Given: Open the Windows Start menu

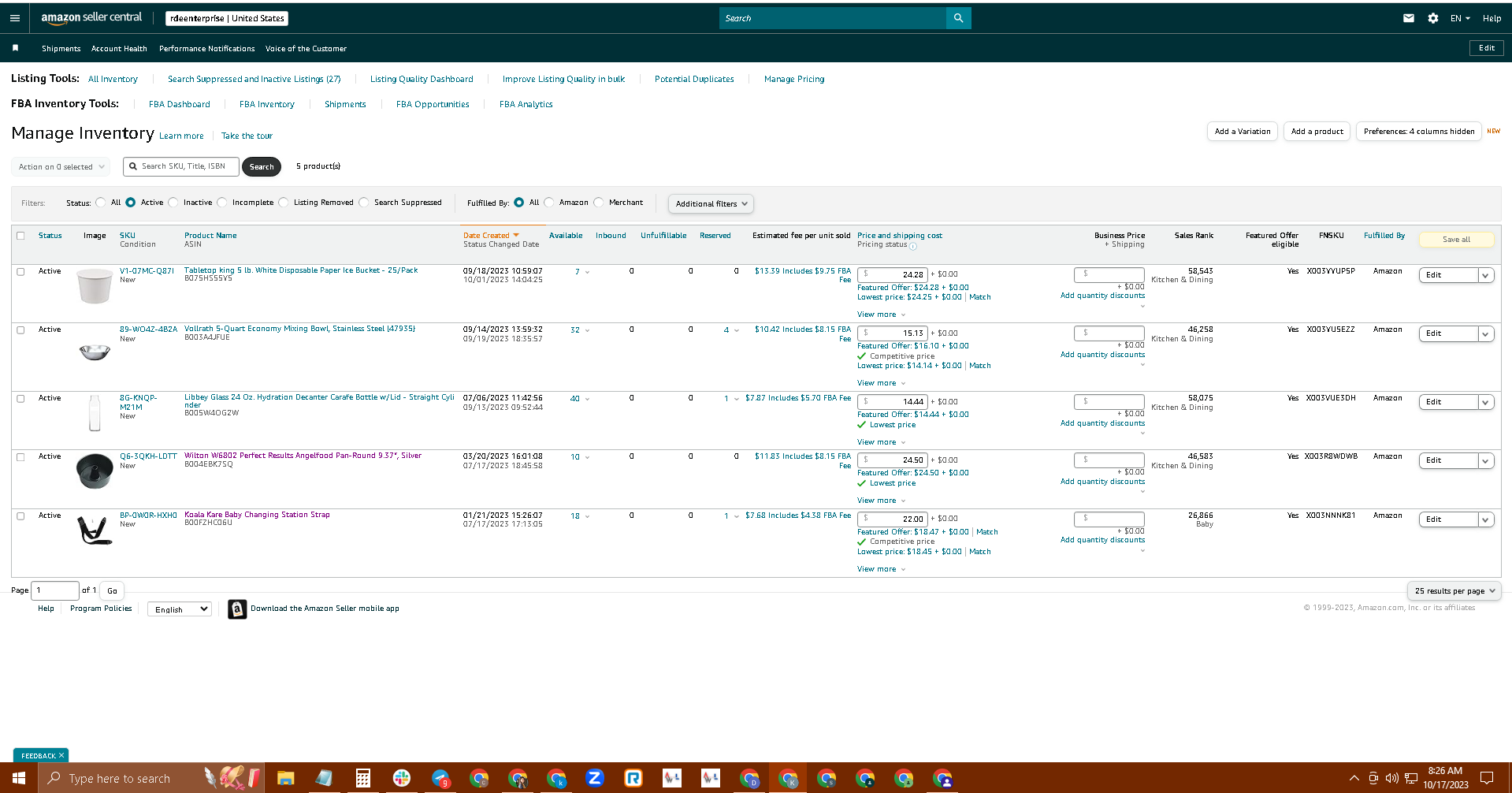Looking at the screenshot, I should 19,778.
